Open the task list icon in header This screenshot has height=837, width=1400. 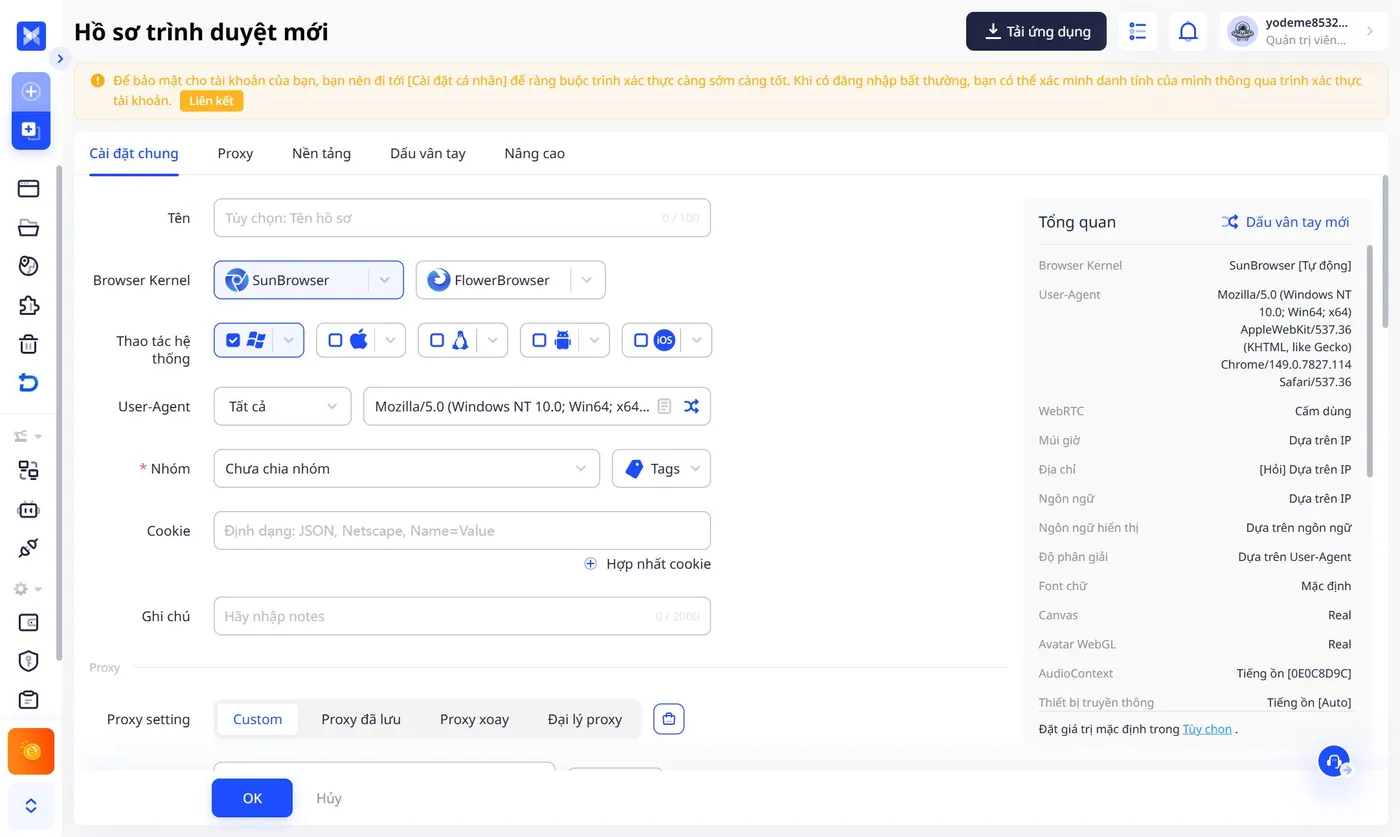1137,31
